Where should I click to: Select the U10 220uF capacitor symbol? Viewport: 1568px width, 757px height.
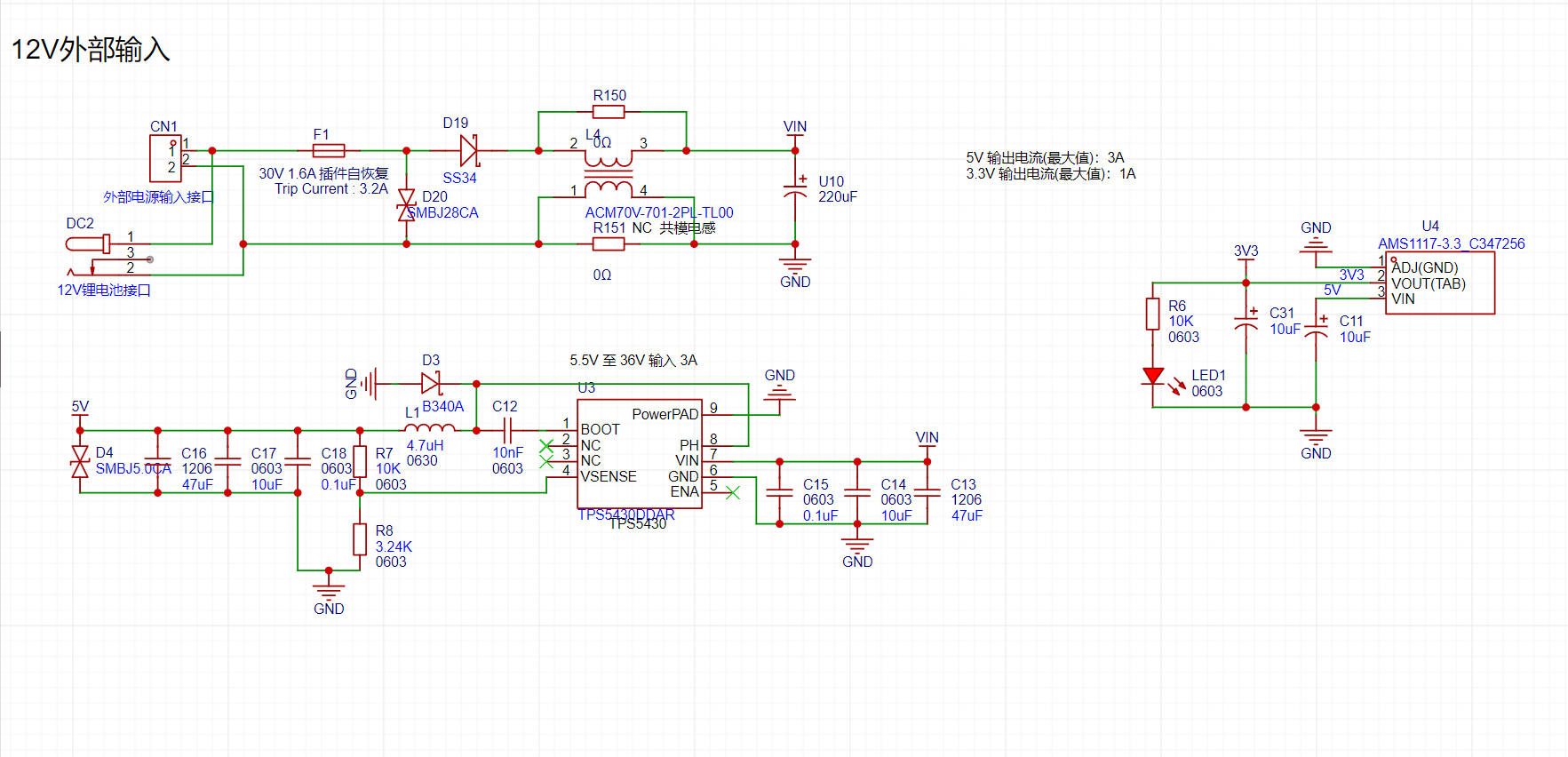[795, 192]
